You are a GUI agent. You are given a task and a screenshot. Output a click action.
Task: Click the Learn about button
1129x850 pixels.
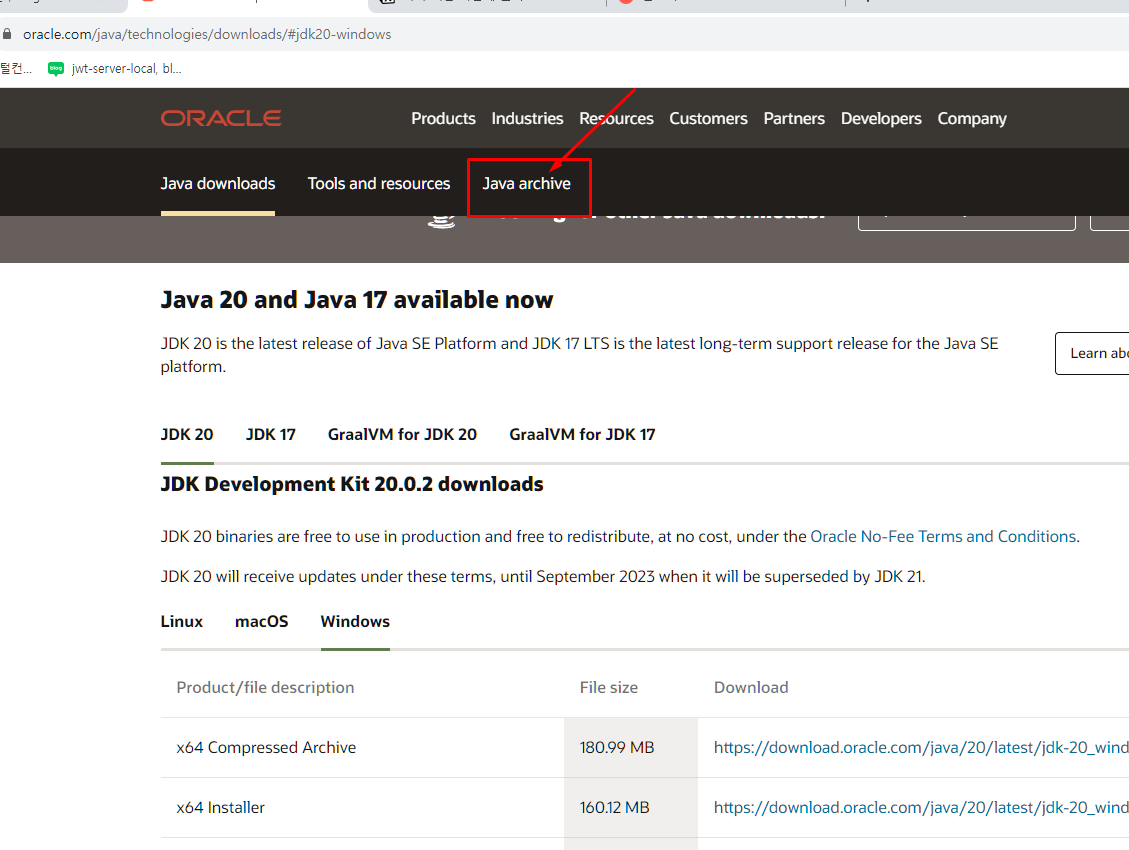1092,353
